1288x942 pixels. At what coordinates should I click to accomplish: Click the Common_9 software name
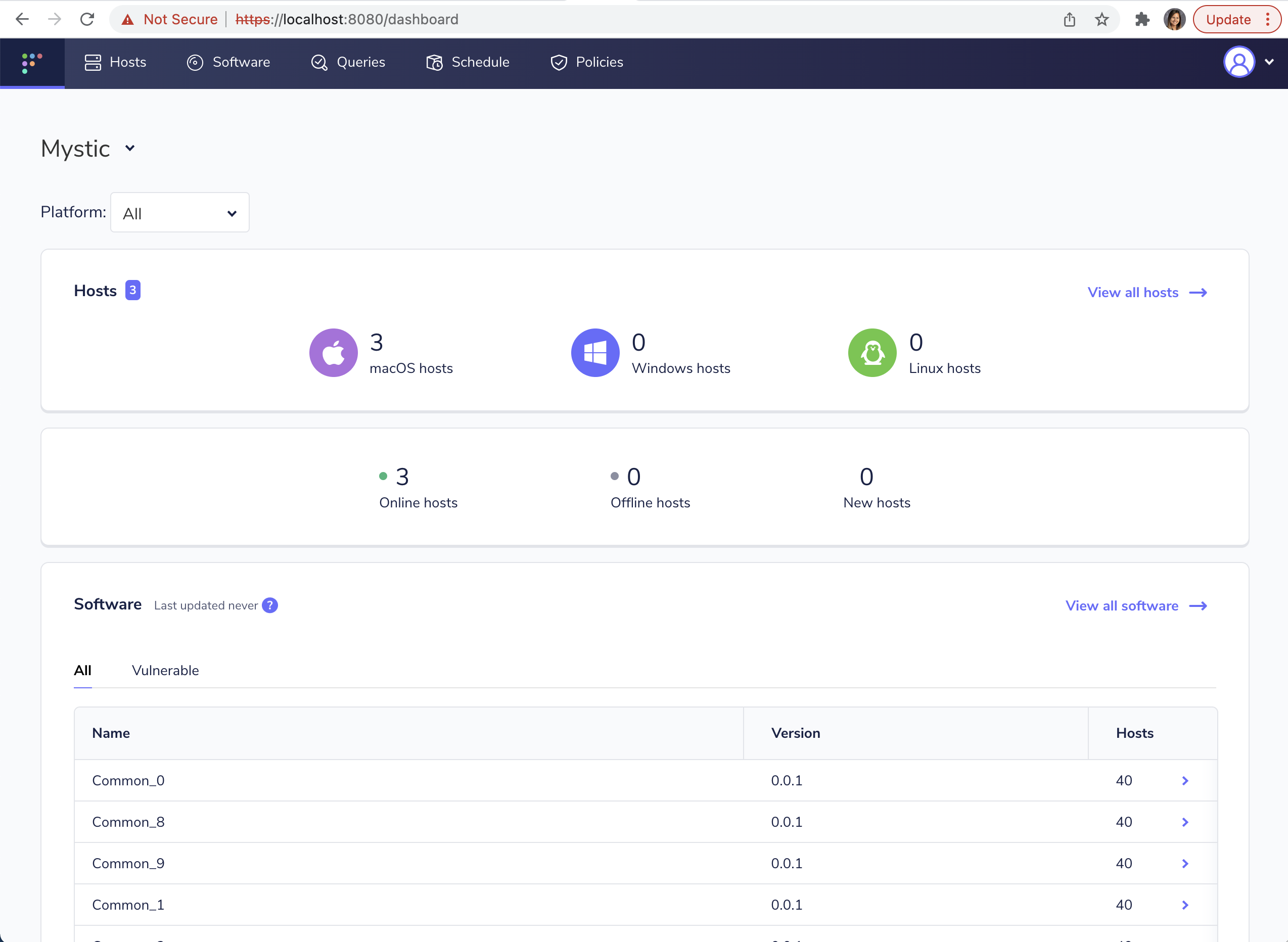click(x=128, y=864)
